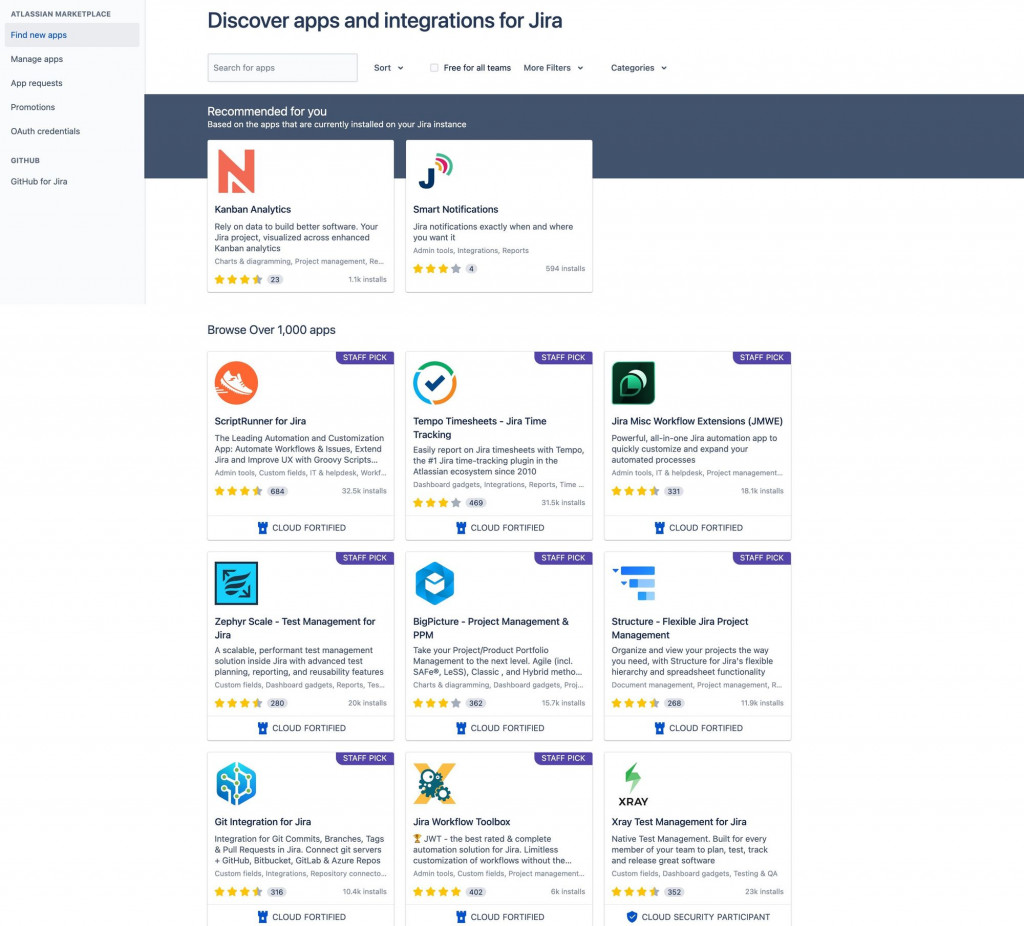The height and width of the screenshot is (926, 1024).
Task: Click Cloud Security Participant shield icon under Xray
Action: (x=632, y=917)
